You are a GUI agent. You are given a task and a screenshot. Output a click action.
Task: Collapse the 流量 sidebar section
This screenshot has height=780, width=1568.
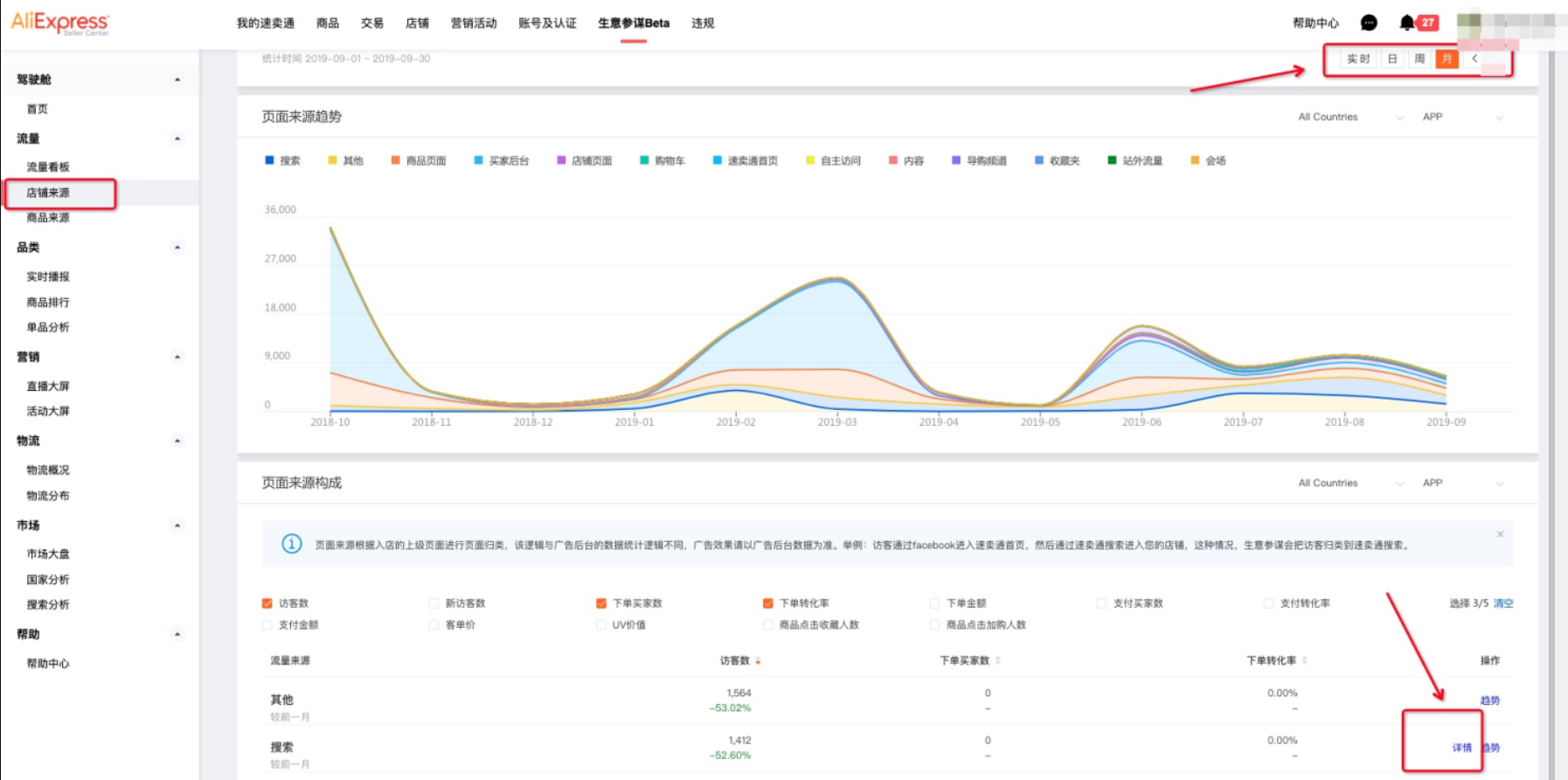[177, 139]
